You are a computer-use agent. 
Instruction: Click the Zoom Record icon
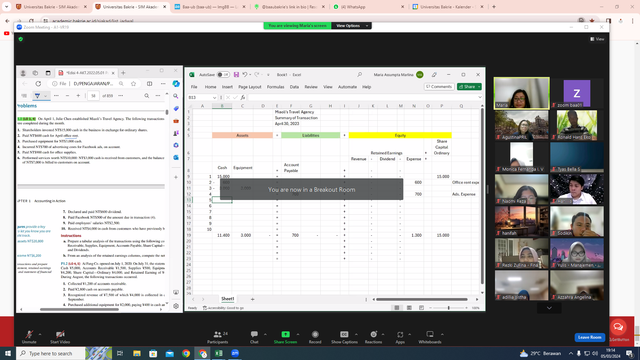tap(315, 334)
